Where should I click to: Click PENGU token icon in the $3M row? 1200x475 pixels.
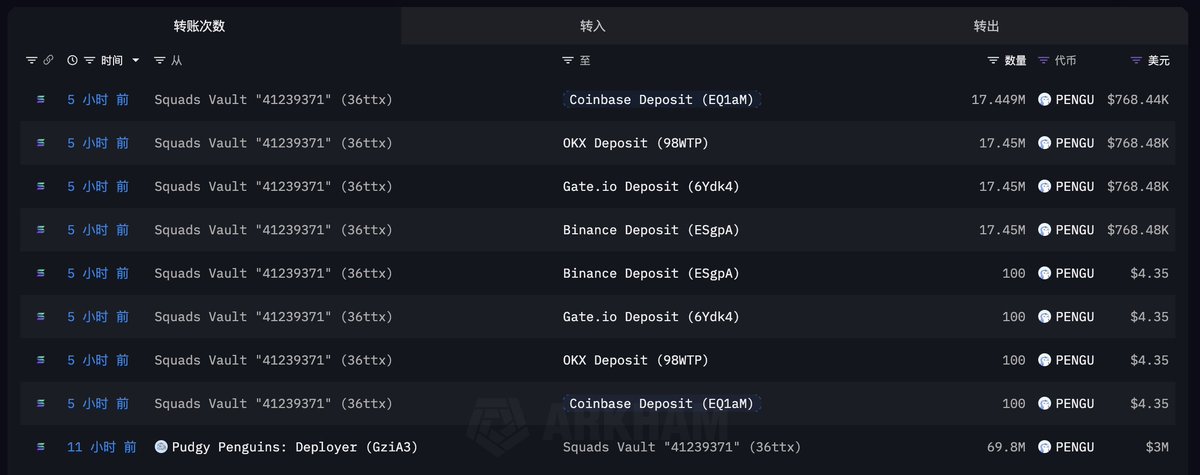(x=1044, y=447)
